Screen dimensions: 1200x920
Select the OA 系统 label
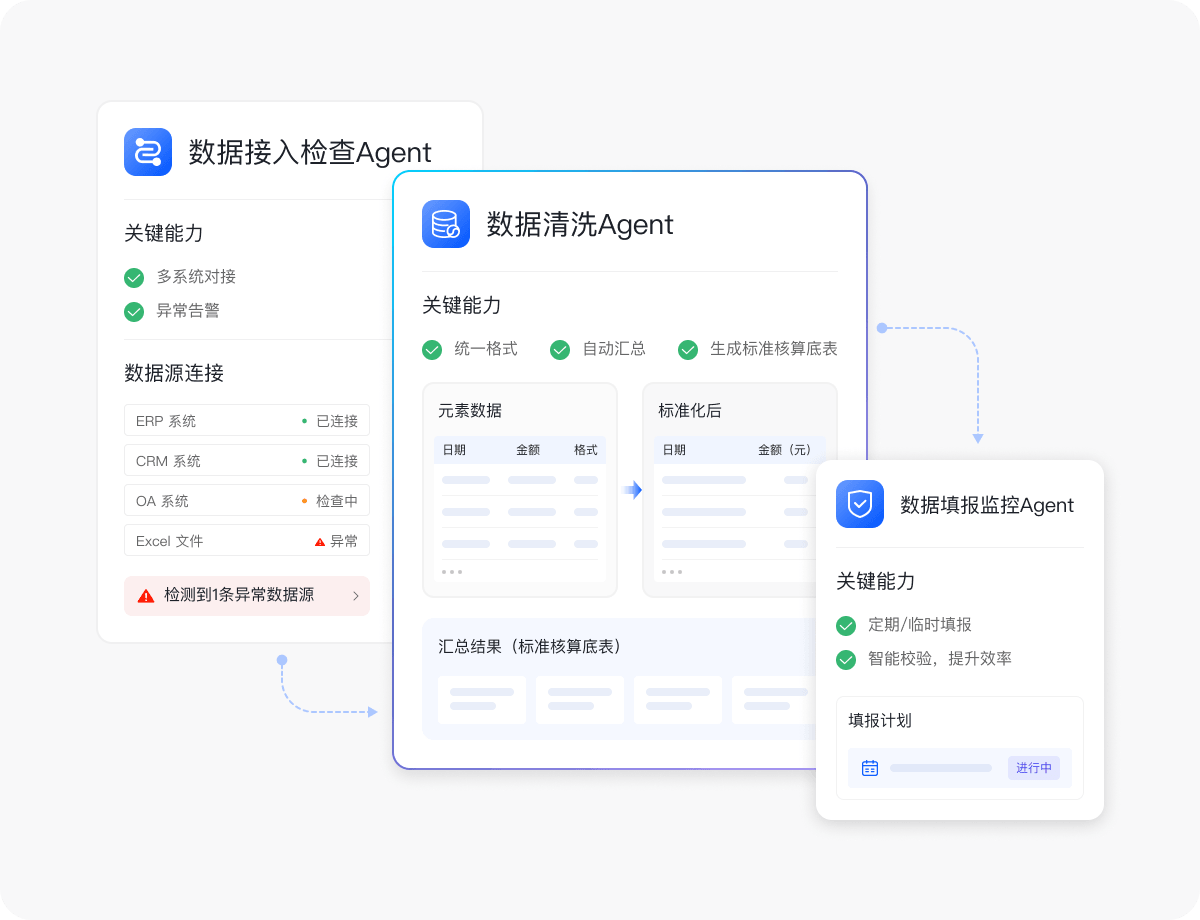click(x=162, y=501)
